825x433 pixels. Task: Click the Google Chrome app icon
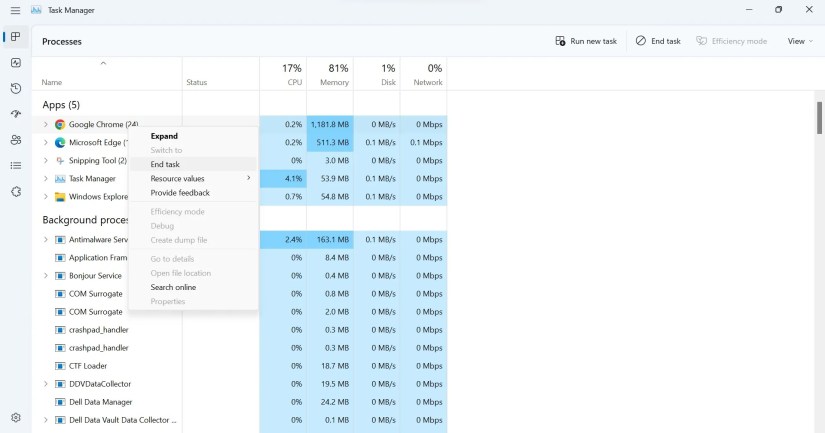click(x=60, y=125)
